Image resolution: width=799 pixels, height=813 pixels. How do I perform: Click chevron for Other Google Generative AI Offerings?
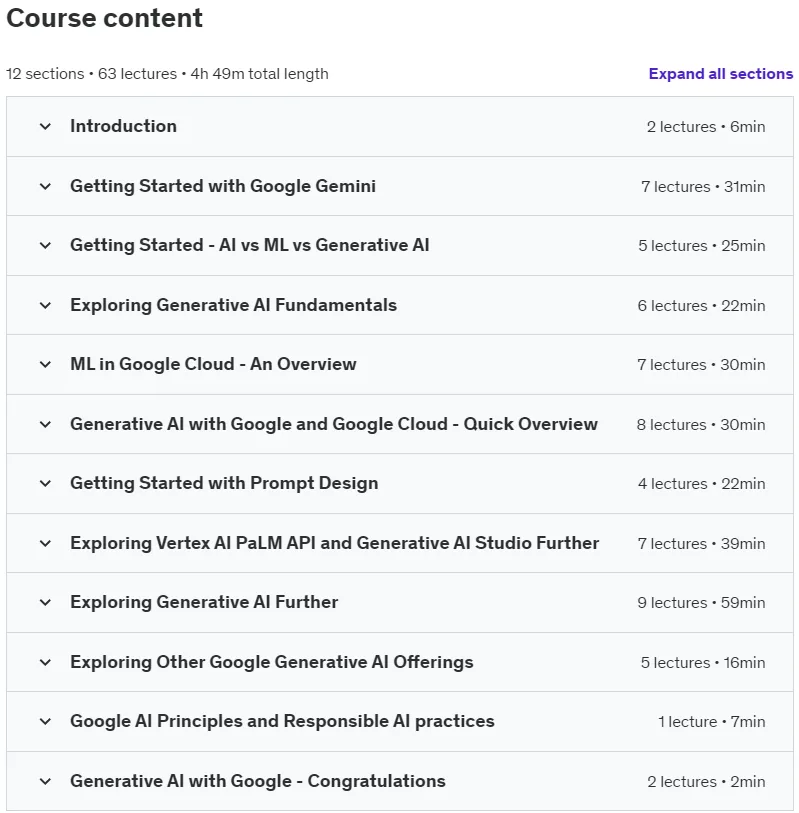coord(46,662)
